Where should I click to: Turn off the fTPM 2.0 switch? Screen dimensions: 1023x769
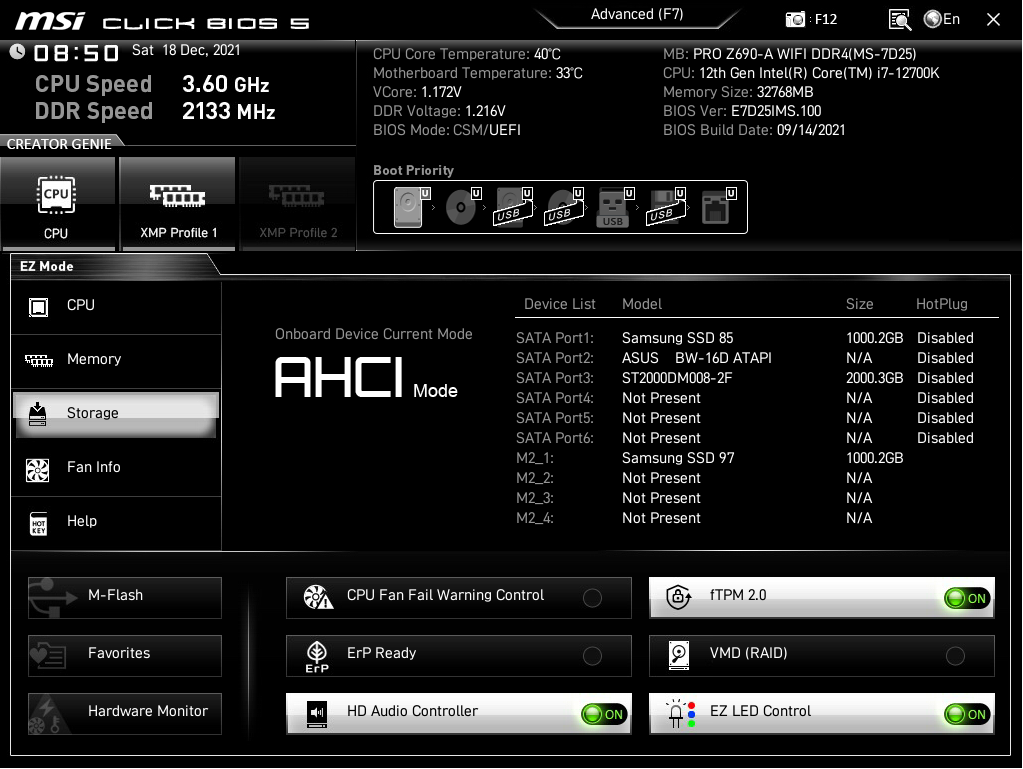pos(967,598)
